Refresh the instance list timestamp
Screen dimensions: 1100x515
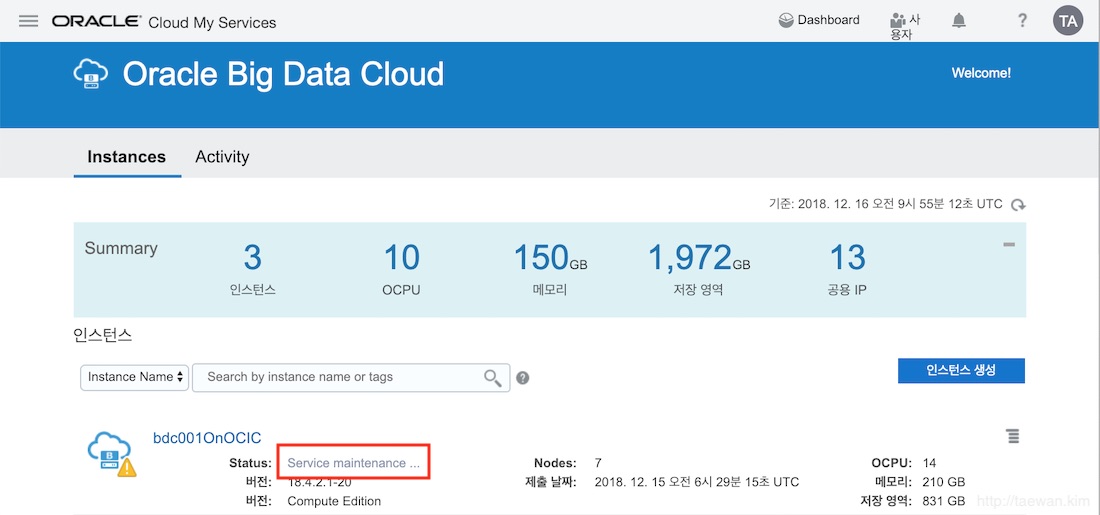(1018, 205)
